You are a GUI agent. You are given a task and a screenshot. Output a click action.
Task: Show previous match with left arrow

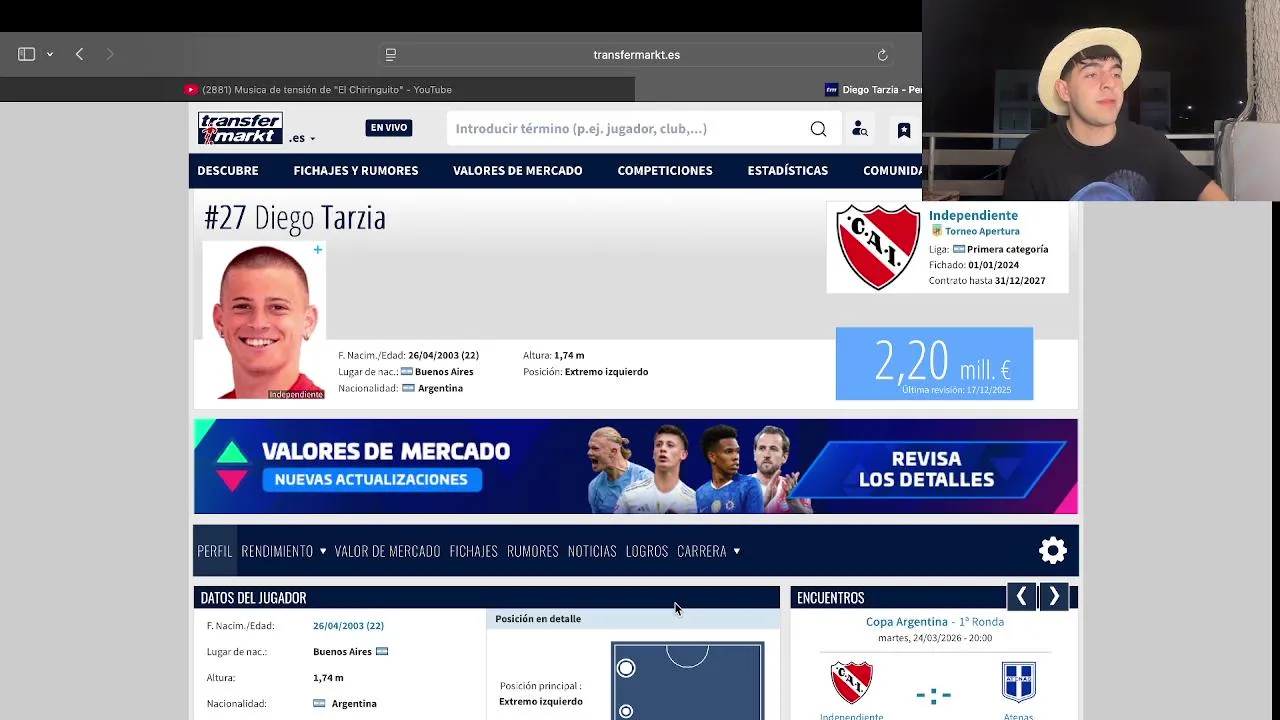coord(1021,597)
